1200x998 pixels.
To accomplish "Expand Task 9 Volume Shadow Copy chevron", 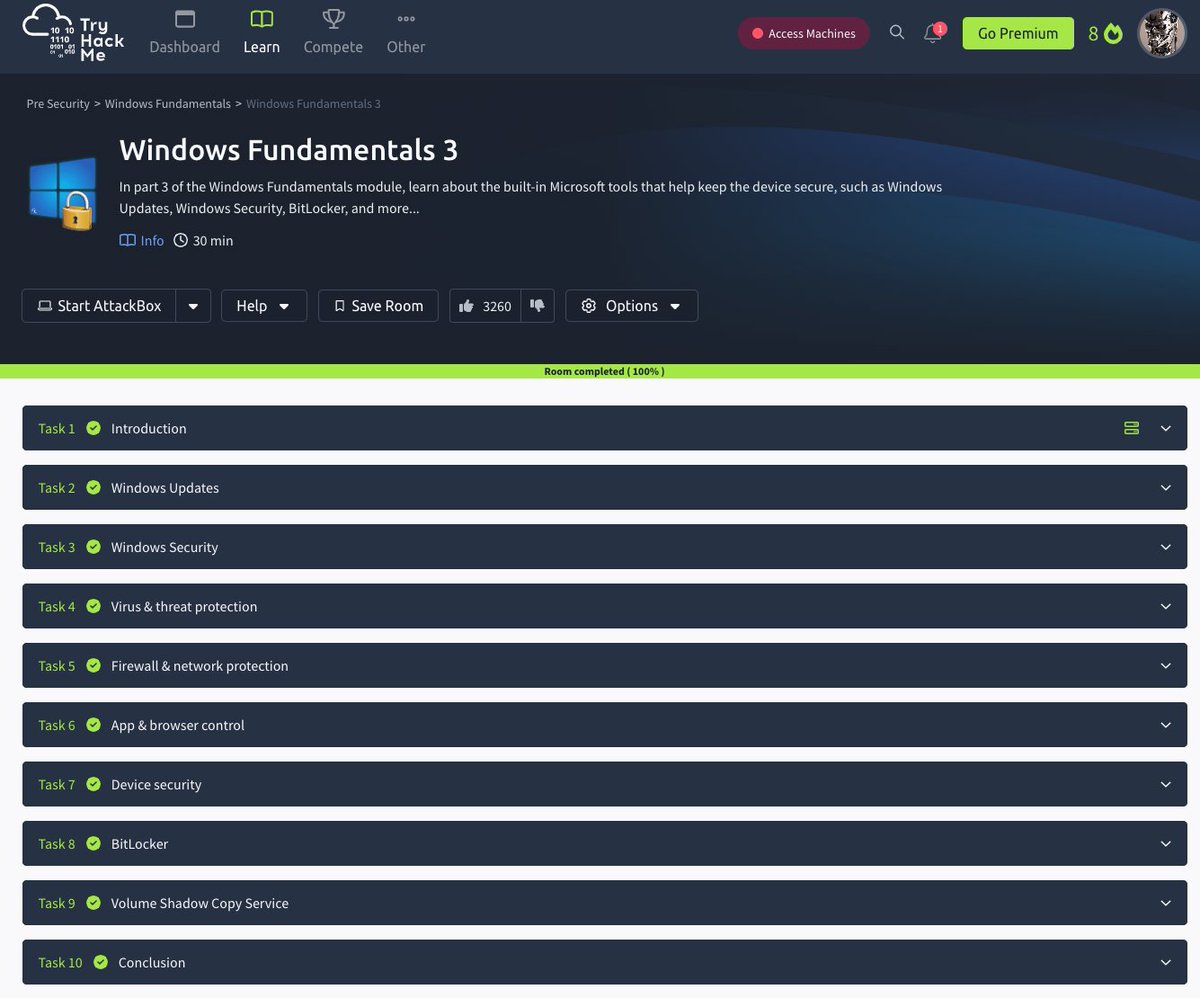I will tap(1165, 903).
